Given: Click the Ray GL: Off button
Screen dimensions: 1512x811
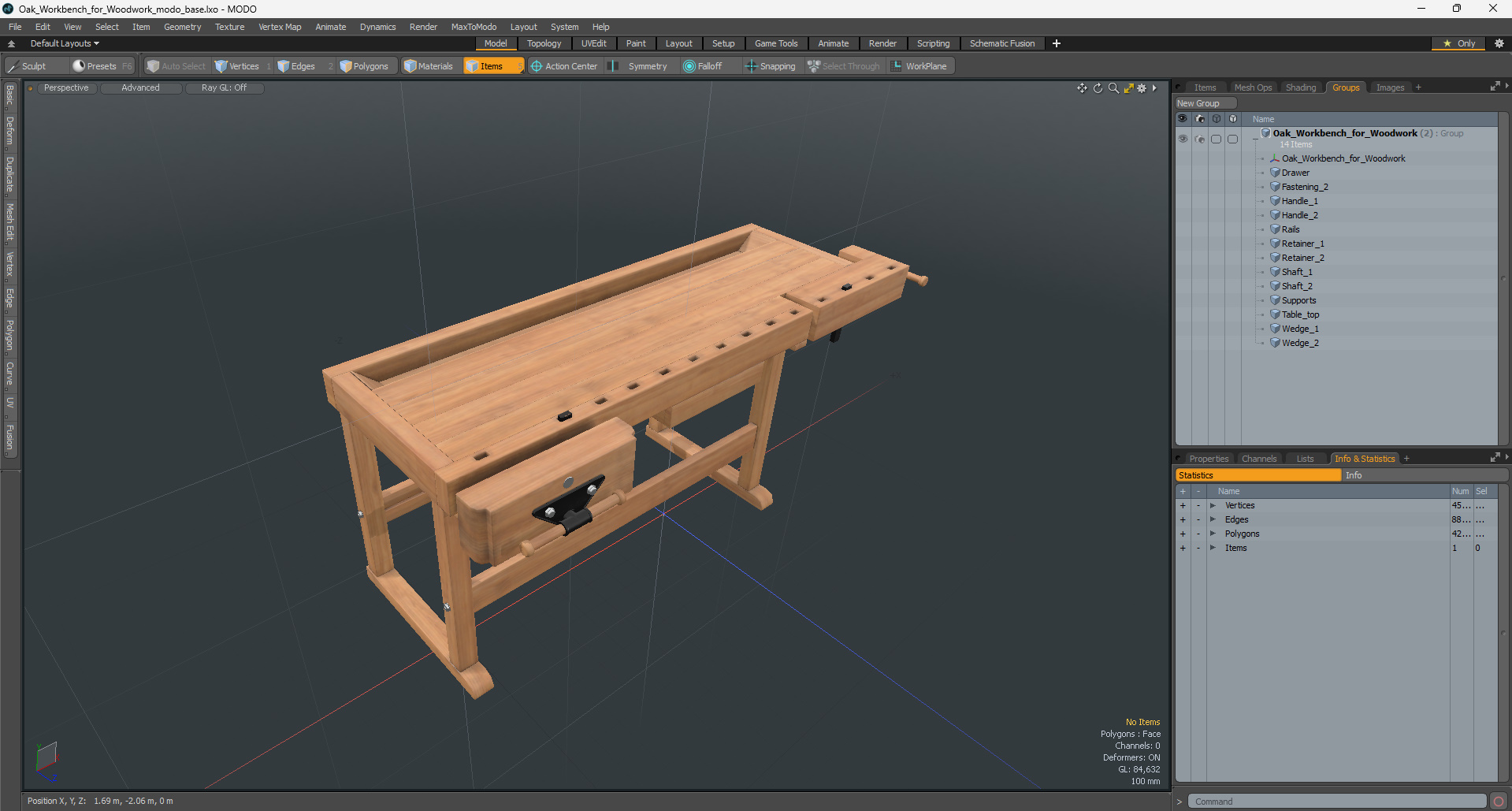Looking at the screenshot, I should tap(224, 87).
